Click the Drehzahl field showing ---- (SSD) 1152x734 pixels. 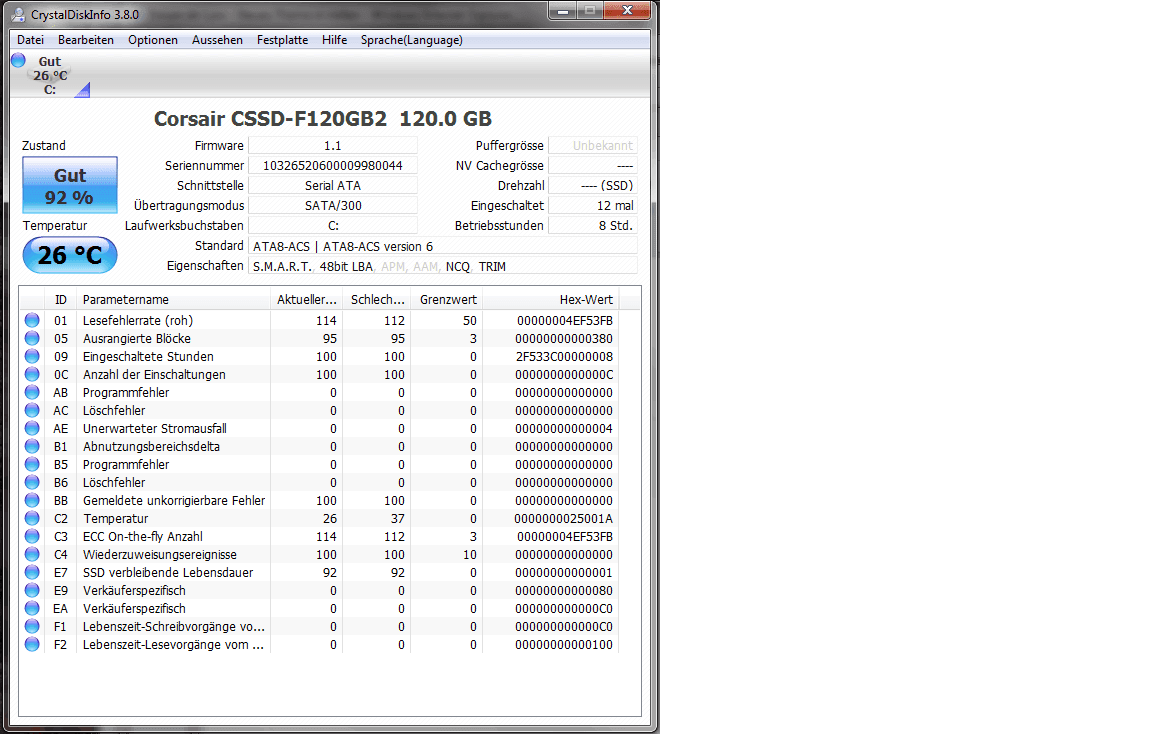coord(593,185)
